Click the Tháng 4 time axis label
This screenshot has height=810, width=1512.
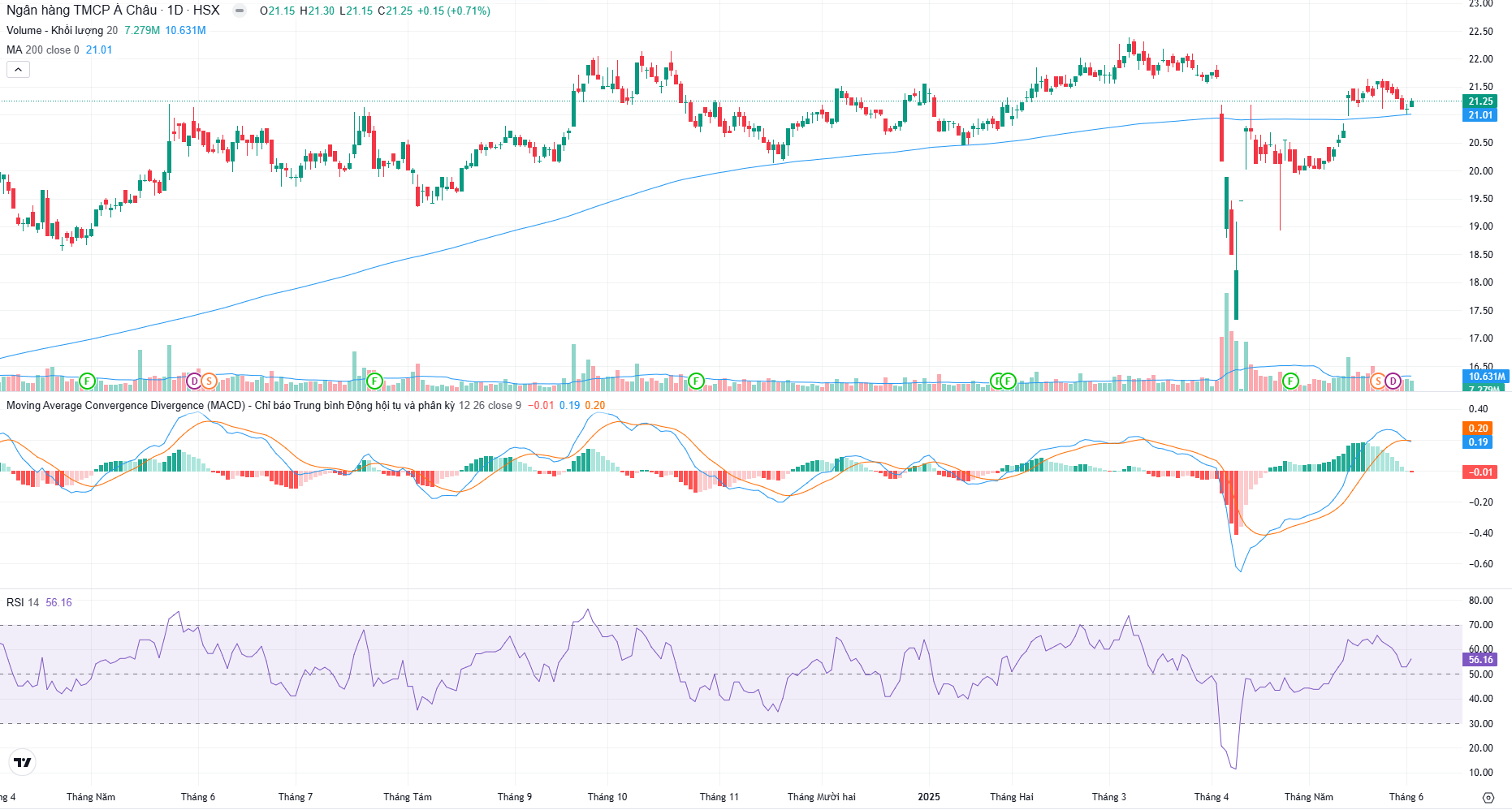(1212, 797)
